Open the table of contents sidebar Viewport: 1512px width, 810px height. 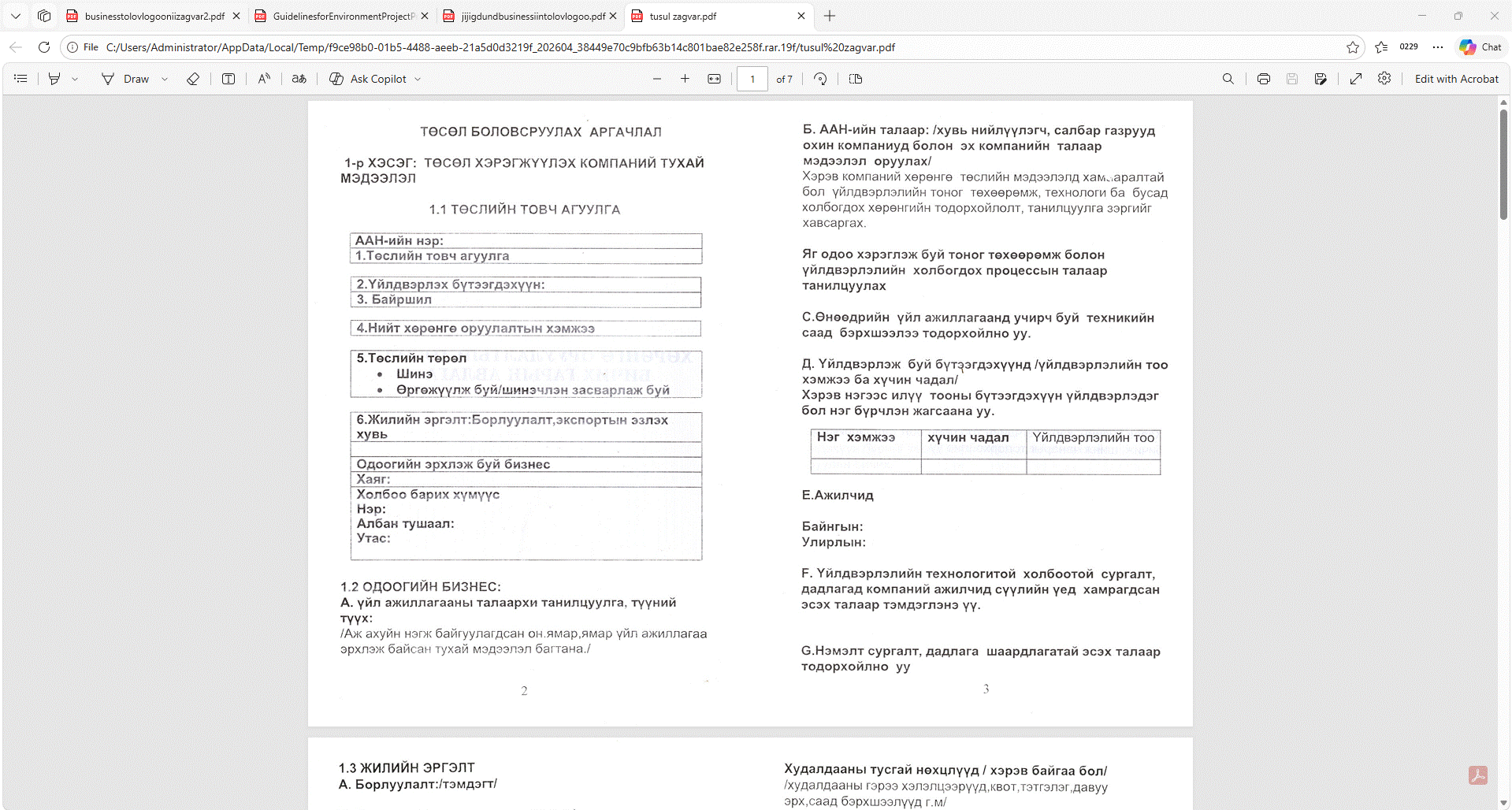click(x=21, y=79)
